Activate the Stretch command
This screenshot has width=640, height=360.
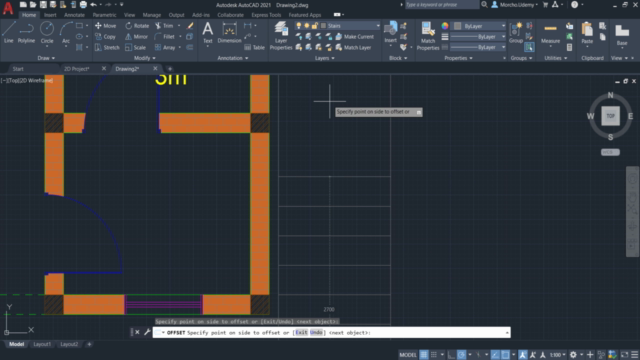[x=107, y=48]
